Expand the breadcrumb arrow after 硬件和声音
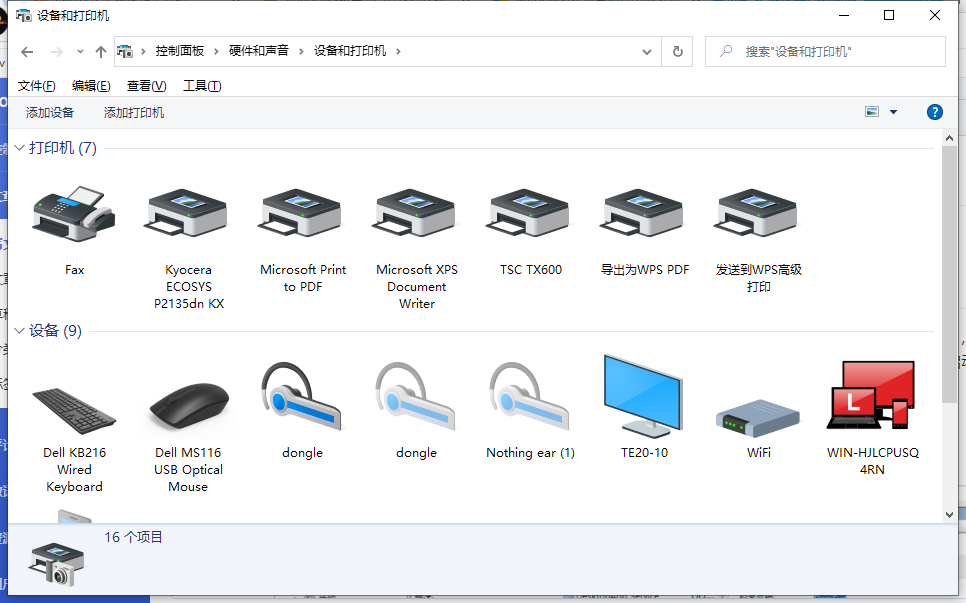Viewport: 966px width, 603px height. pos(301,52)
